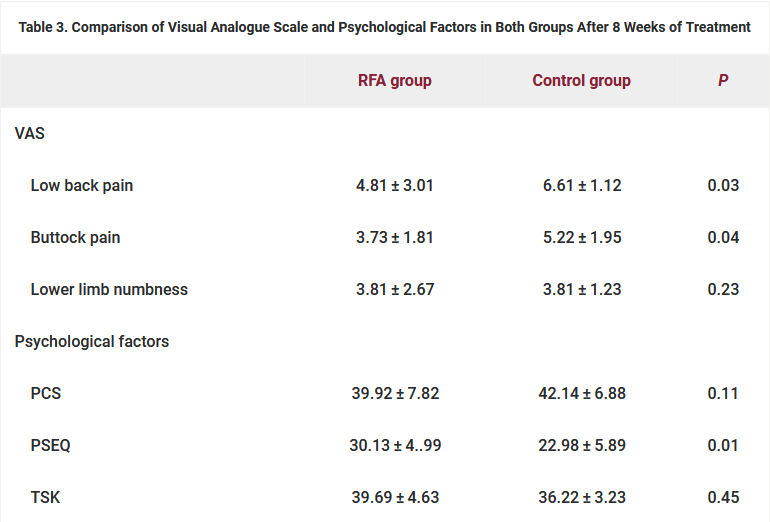Viewport: 770px width, 522px height.
Task: Click the VAS section heading
Action: click(x=30, y=133)
